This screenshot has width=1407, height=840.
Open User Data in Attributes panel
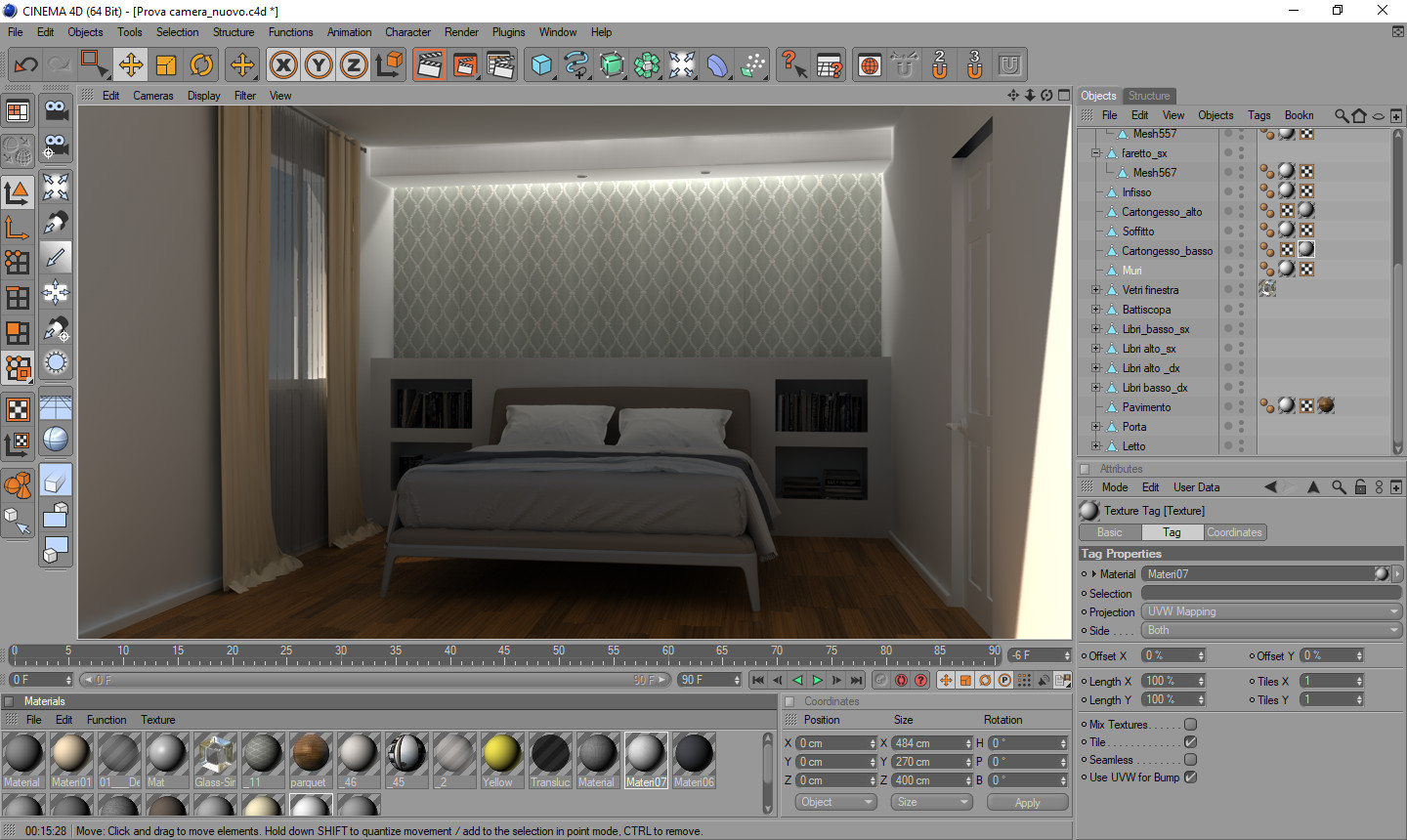(1196, 487)
